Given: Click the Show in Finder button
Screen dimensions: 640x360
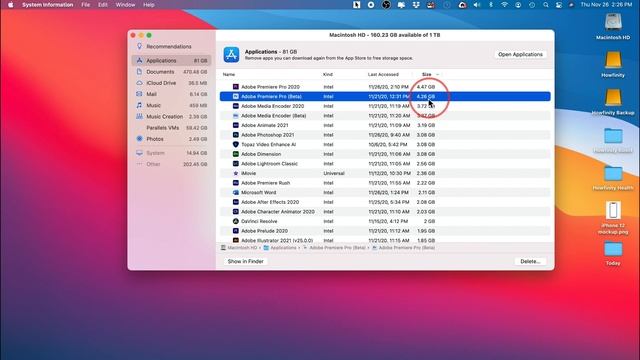Looking at the screenshot, I should 245,261.
